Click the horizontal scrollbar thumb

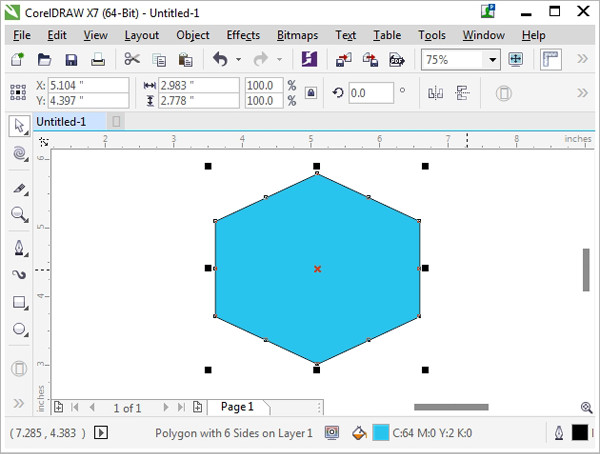pyautogui.click(x=451, y=407)
